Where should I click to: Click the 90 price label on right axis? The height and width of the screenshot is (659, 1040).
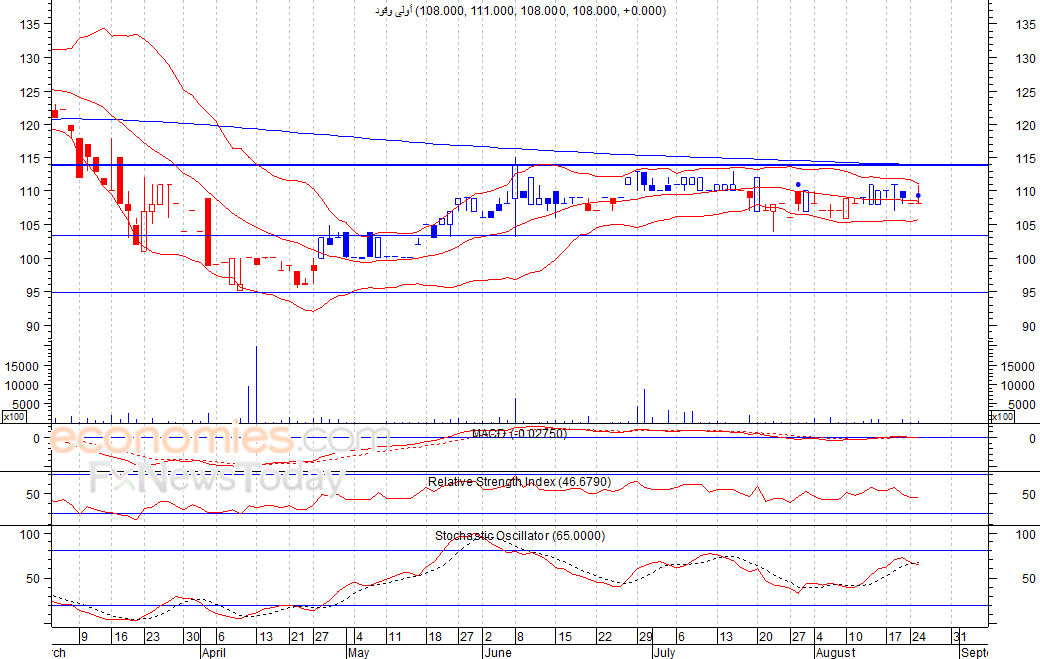point(1024,326)
